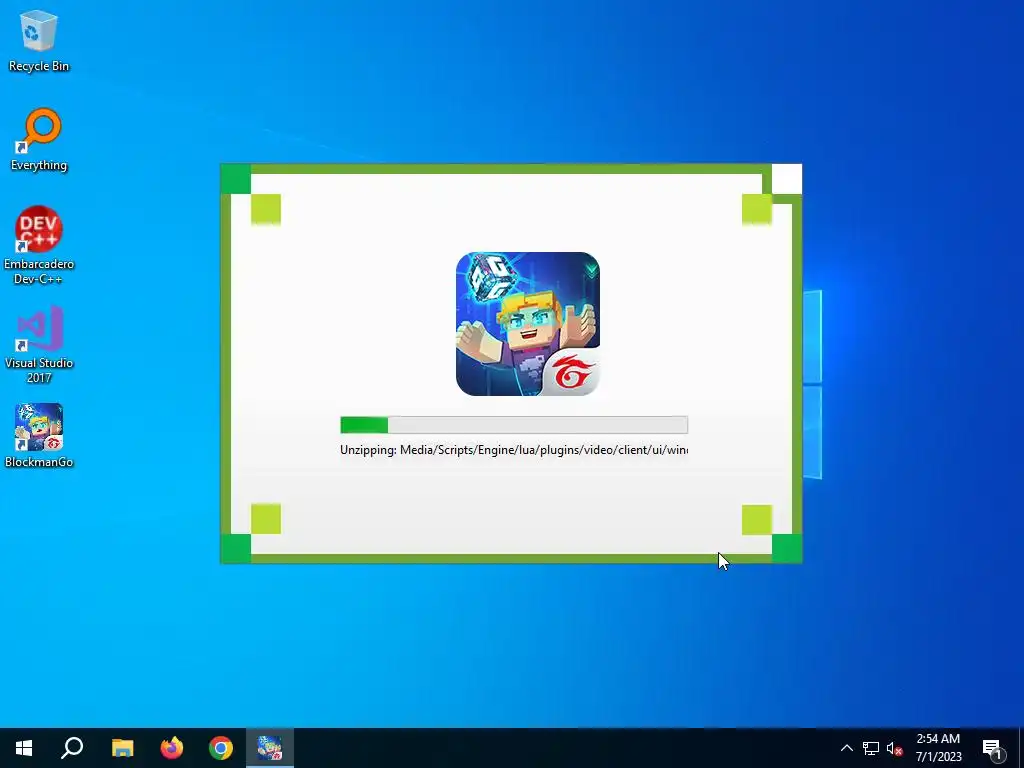
Task: Select the Embarcadero Dev-C++ desktop shortcut
Action: [39, 245]
